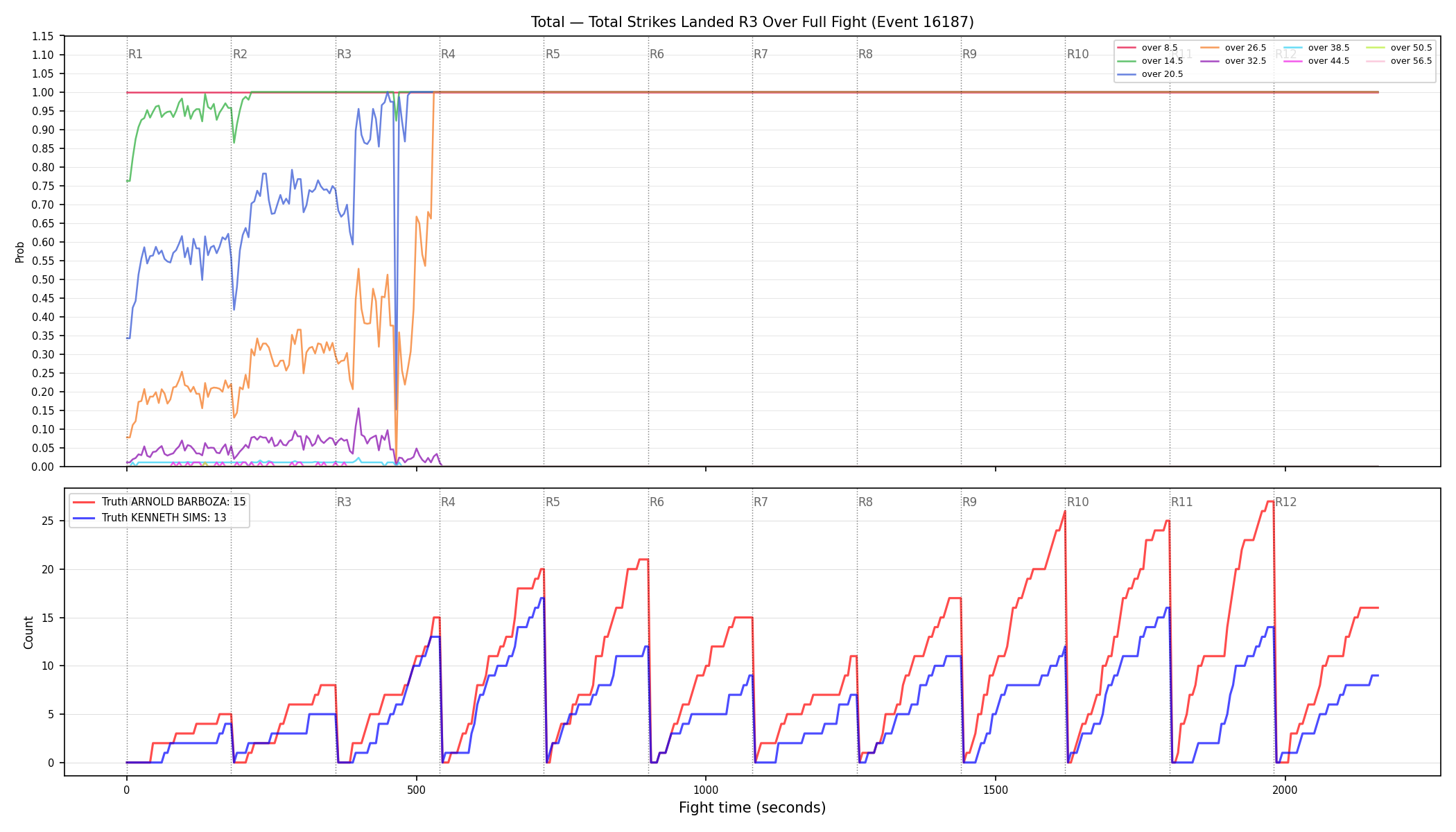The height and width of the screenshot is (832, 1456).
Task: Click the R10 round label in bottom chart
Action: pyautogui.click(x=1077, y=502)
